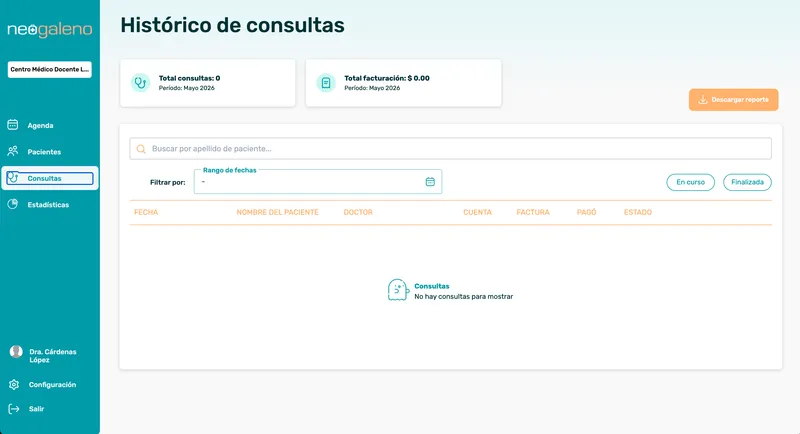
Task: Click the Consultas stethoscope sidebar icon
Action: click(13, 177)
